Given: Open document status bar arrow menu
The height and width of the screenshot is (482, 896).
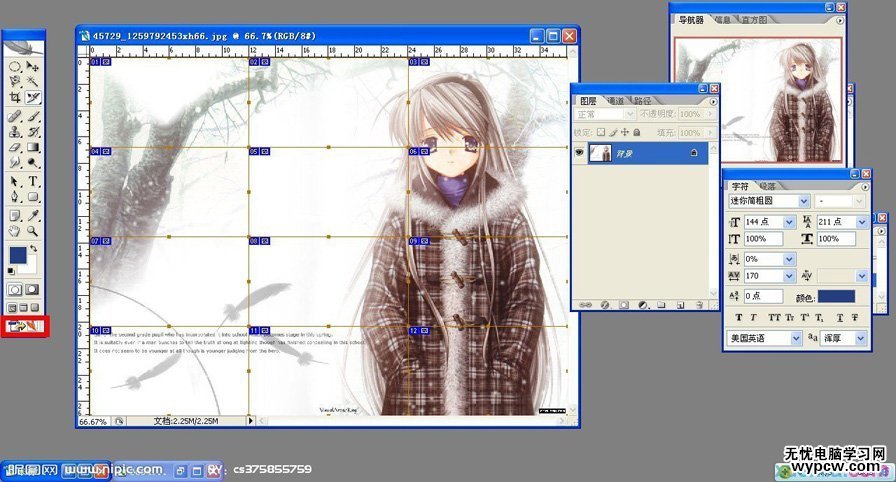Looking at the screenshot, I should point(250,421).
